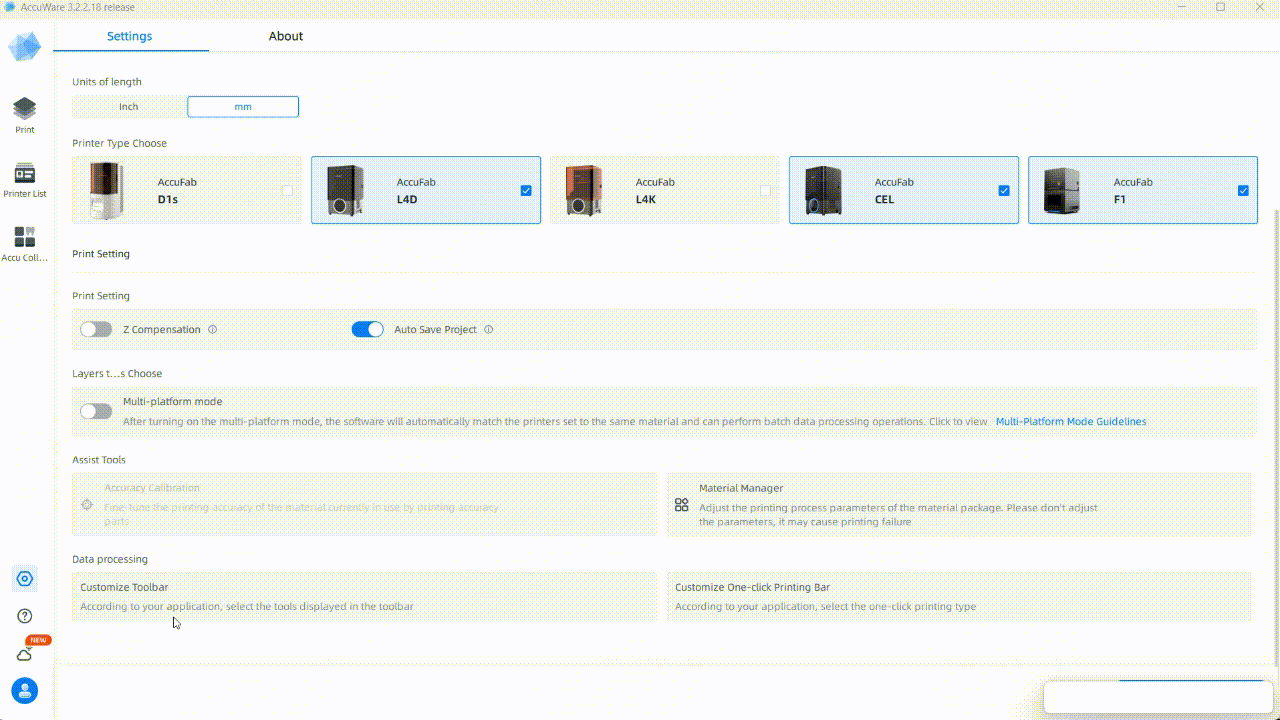Select mm as unit of length
1280x720 pixels.
pyautogui.click(x=243, y=106)
